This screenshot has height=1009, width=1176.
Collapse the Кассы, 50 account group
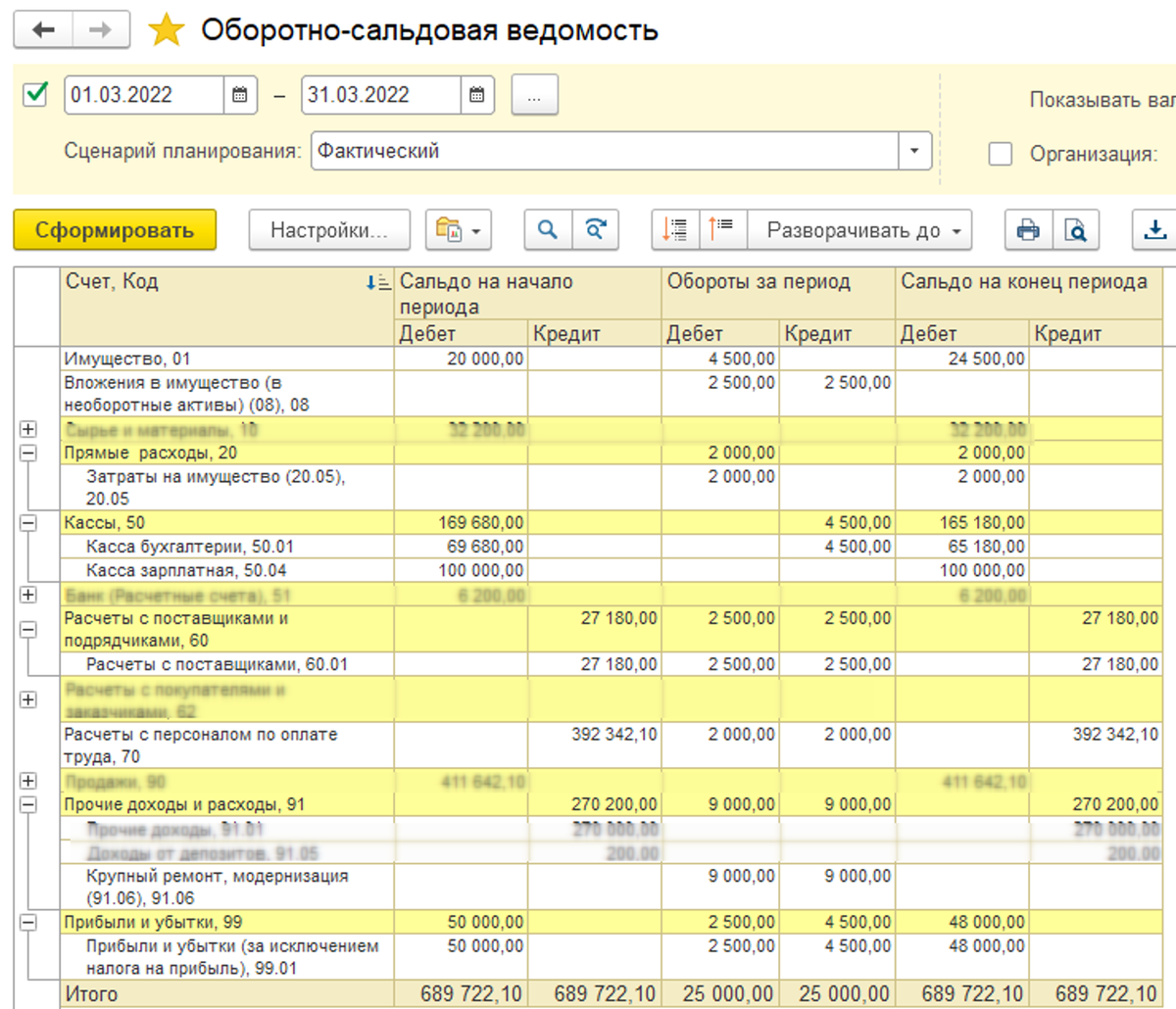[x=27, y=523]
